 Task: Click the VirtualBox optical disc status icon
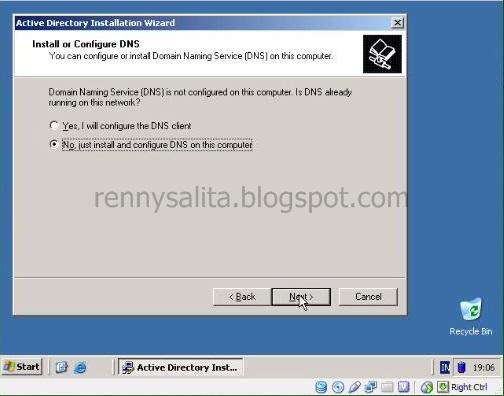[338, 387]
